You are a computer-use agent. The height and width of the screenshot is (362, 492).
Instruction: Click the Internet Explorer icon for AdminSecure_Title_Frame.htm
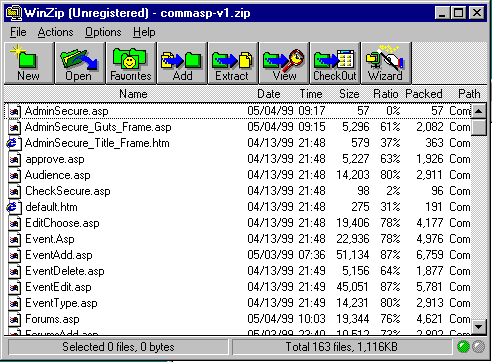point(14,143)
